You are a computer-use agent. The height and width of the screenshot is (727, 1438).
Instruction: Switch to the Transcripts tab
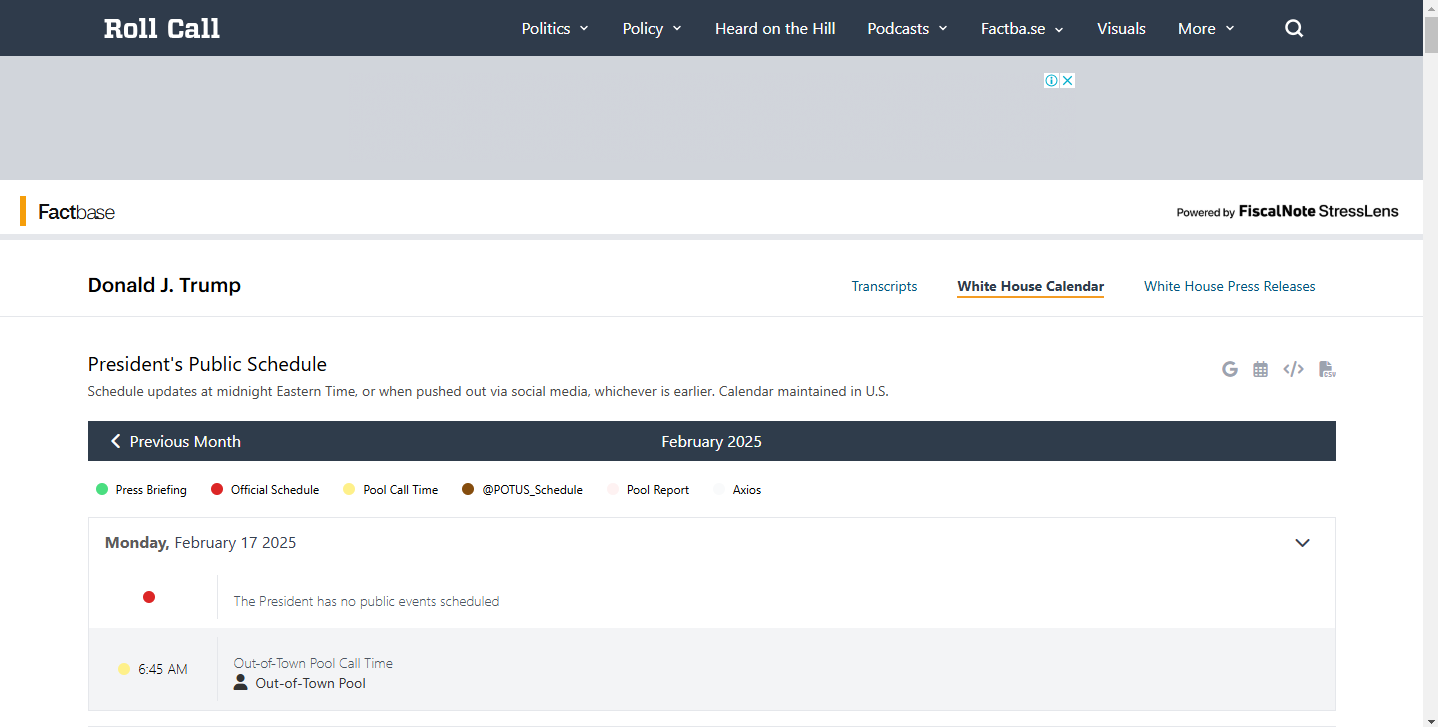coord(884,286)
